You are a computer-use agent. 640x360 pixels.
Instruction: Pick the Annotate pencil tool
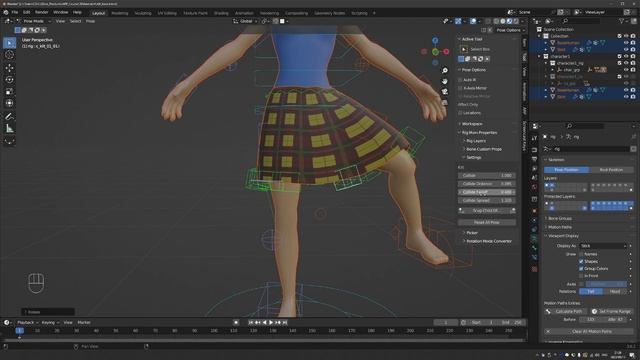click(x=9, y=117)
